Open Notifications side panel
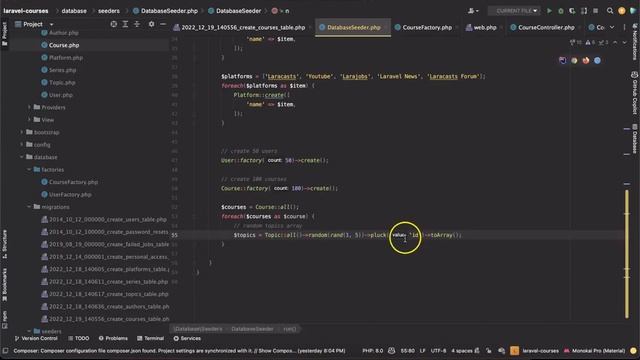Viewport: 640px width, 360px height. click(635, 42)
